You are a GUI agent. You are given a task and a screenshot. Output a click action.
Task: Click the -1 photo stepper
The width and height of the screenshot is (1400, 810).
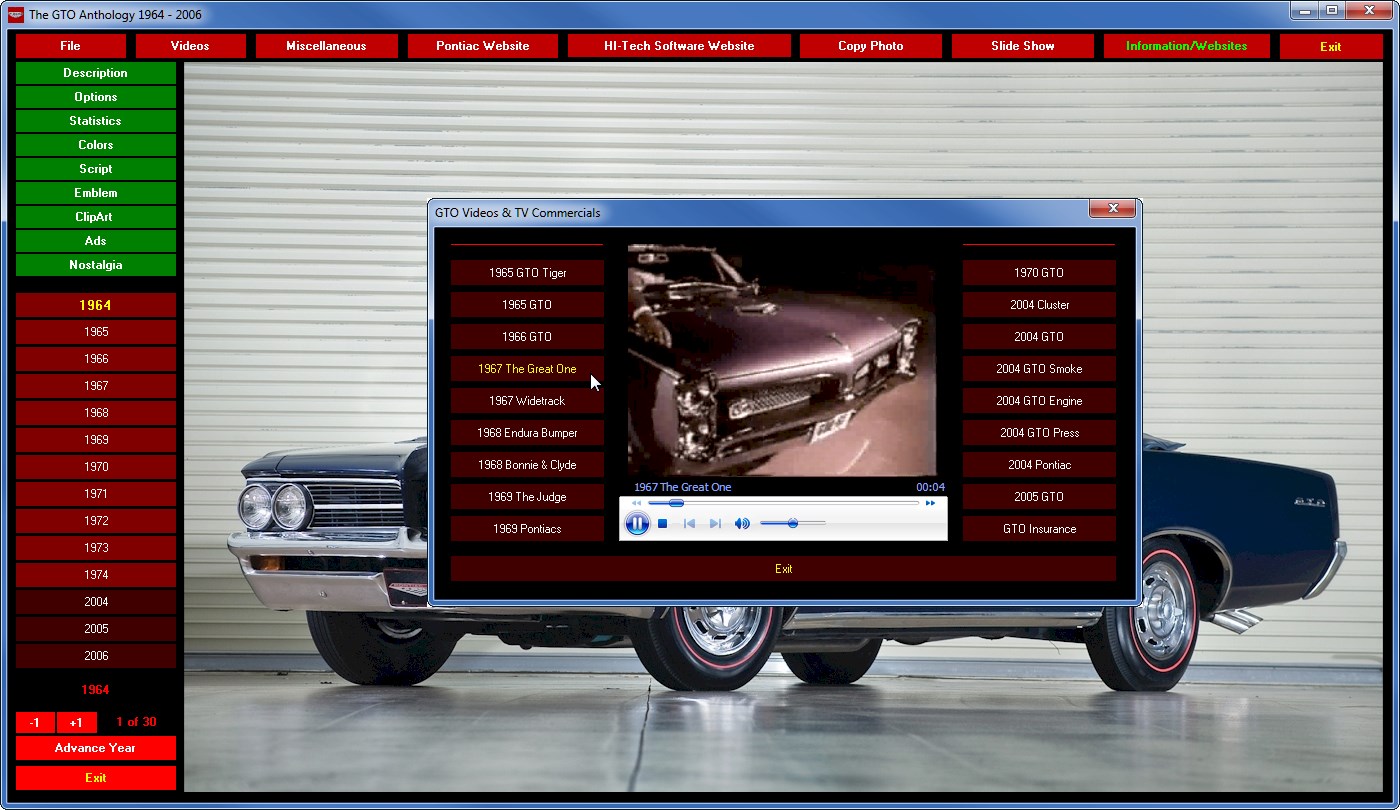coord(35,723)
